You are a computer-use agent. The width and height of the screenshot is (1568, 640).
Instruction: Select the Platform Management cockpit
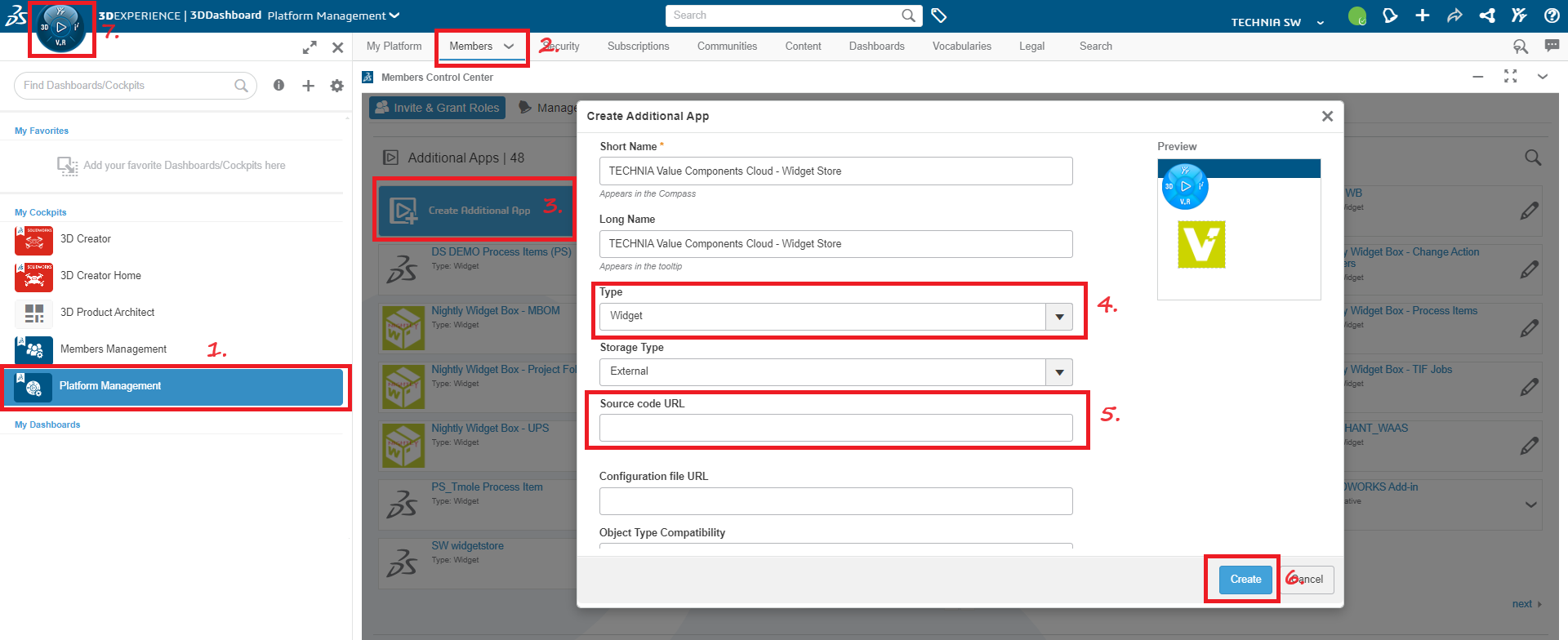[x=173, y=387]
